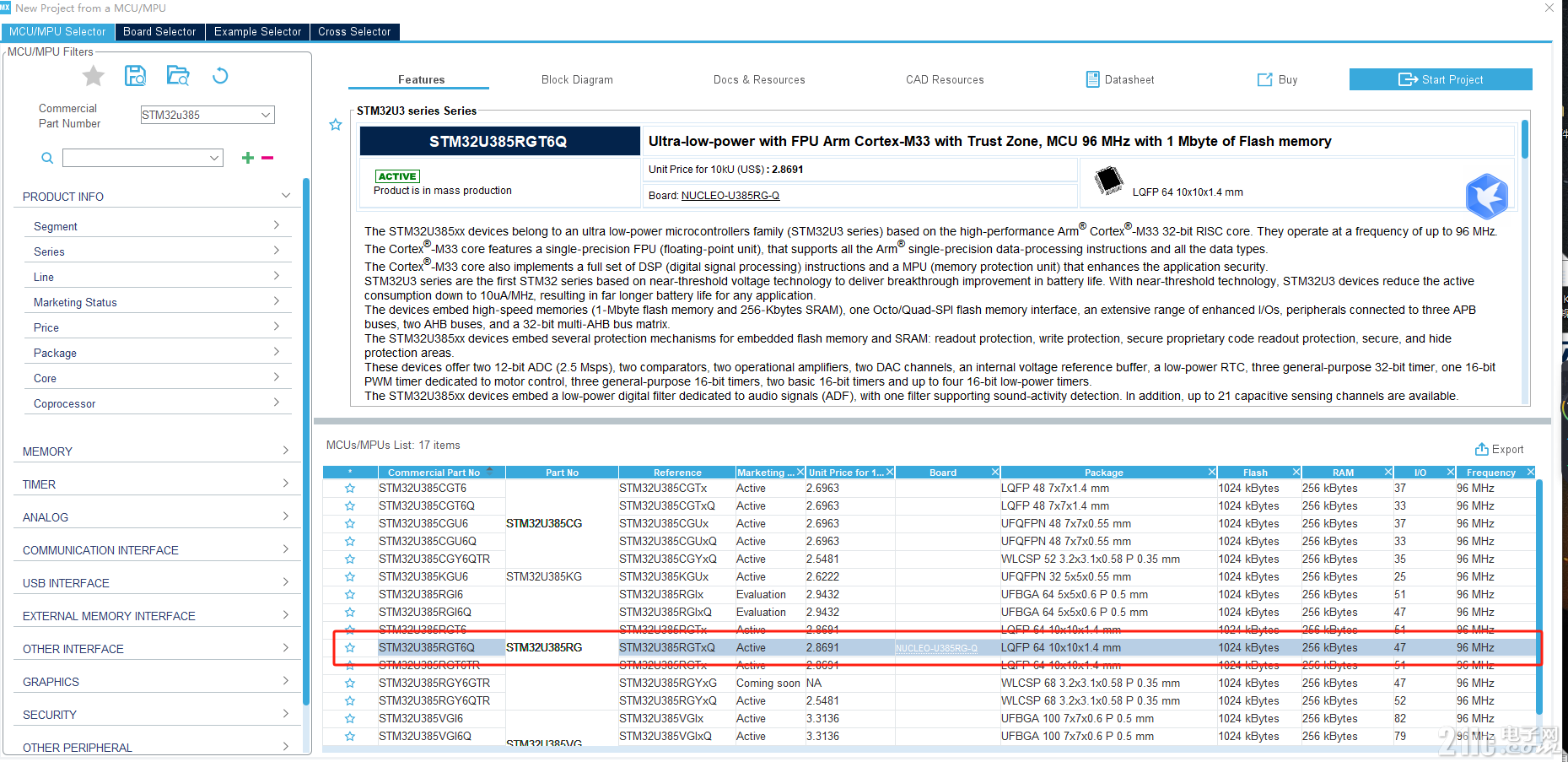Expand the MEMORY filter section
The image size is (1568, 762).
click(x=286, y=451)
